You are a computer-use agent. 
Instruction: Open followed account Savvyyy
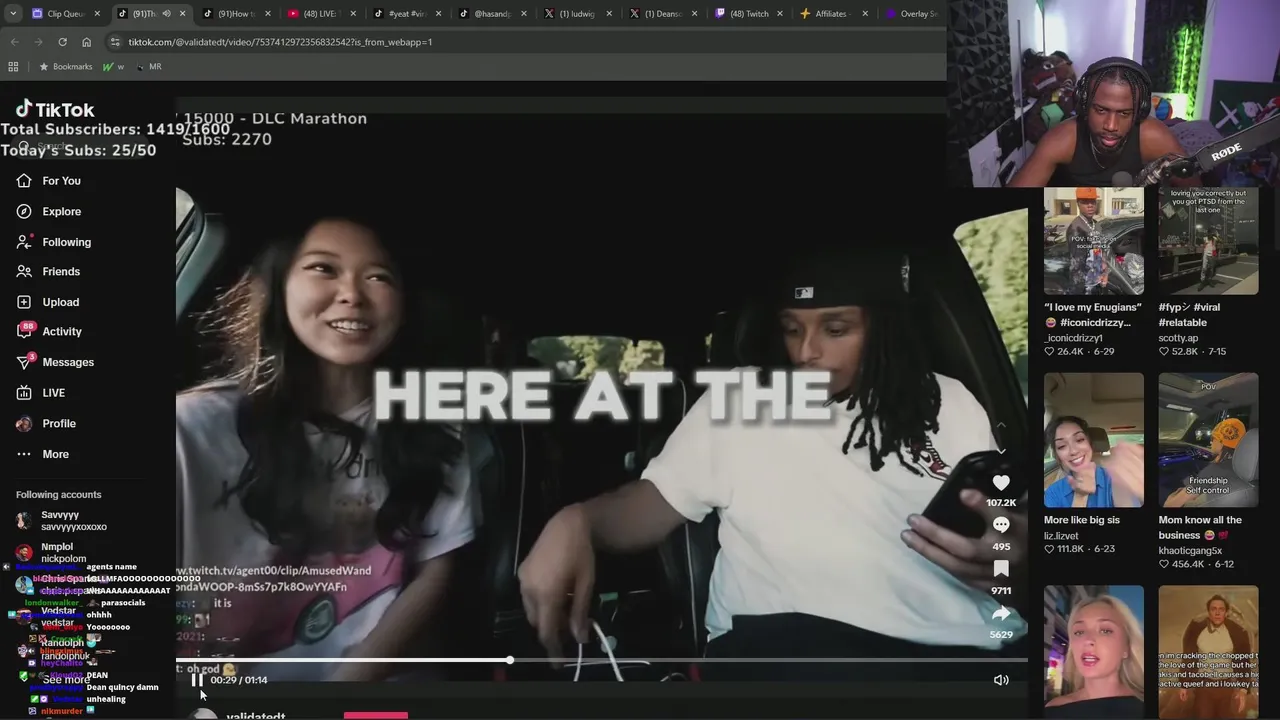pos(62,521)
